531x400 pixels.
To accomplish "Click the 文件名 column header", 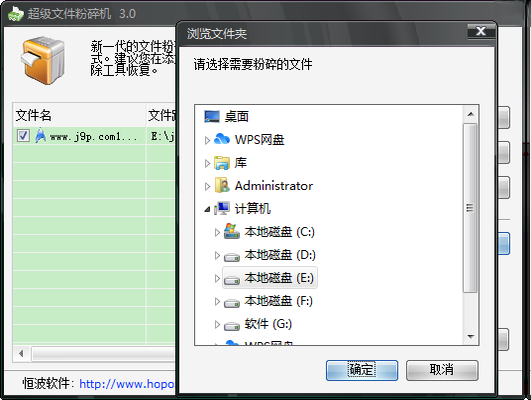I will coord(79,115).
